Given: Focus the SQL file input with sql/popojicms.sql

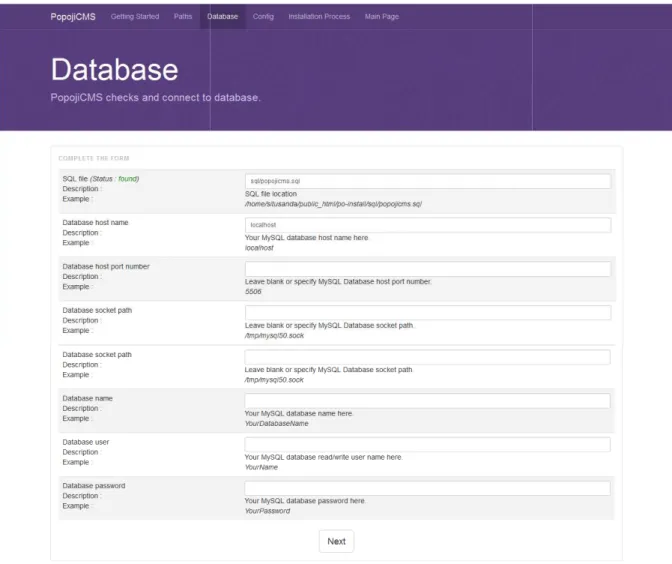Looking at the screenshot, I should (428, 181).
